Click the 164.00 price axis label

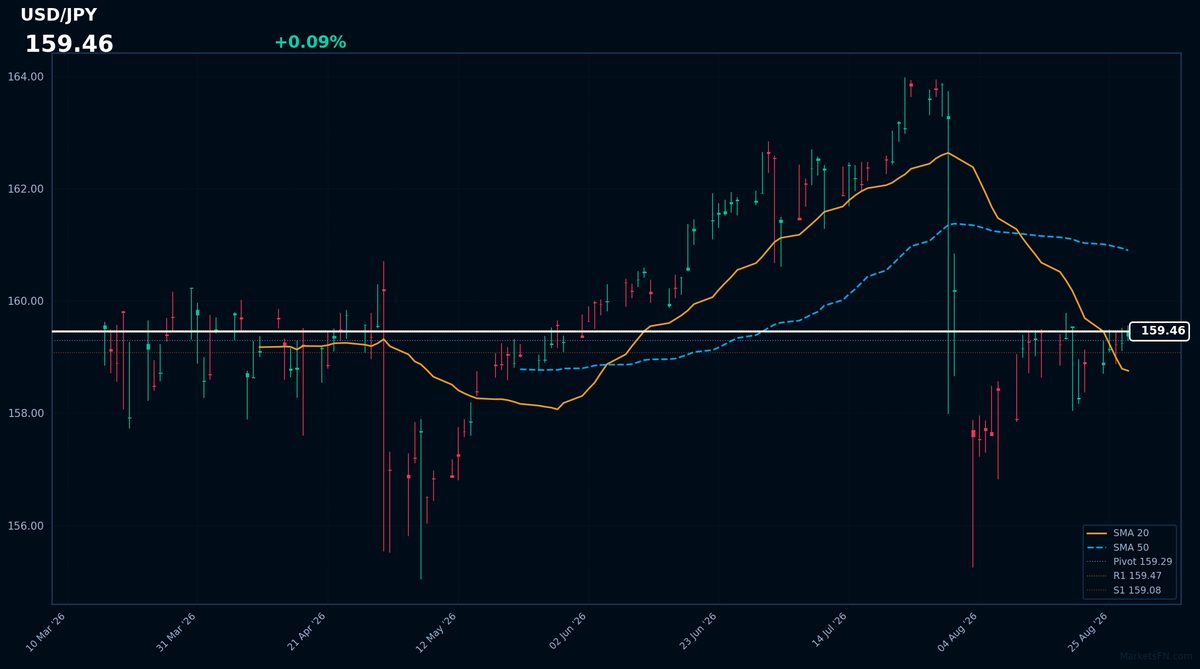(x=25, y=77)
